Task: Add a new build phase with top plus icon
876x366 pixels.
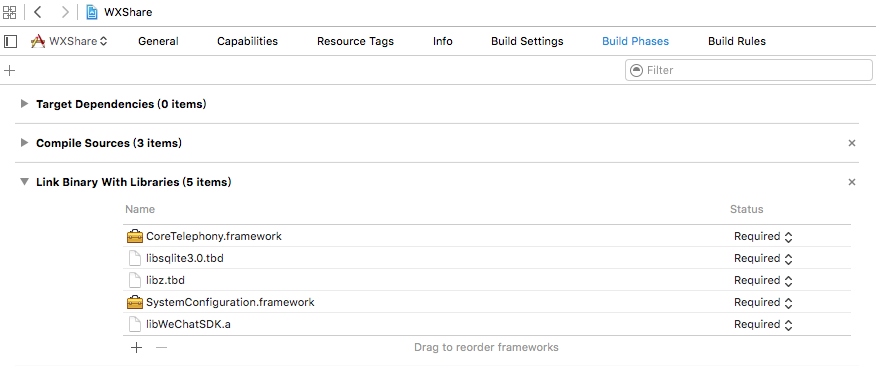Action: coord(9,70)
